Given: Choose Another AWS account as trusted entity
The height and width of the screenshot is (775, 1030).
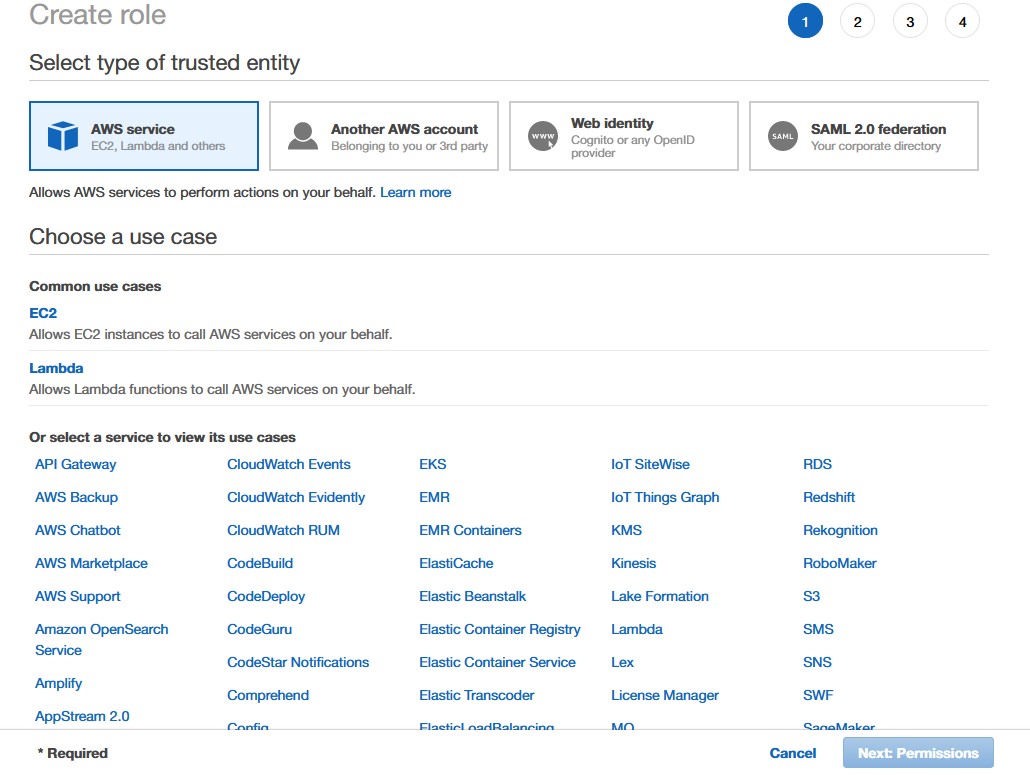Looking at the screenshot, I should pyautogui.click(x=384, y=136).
